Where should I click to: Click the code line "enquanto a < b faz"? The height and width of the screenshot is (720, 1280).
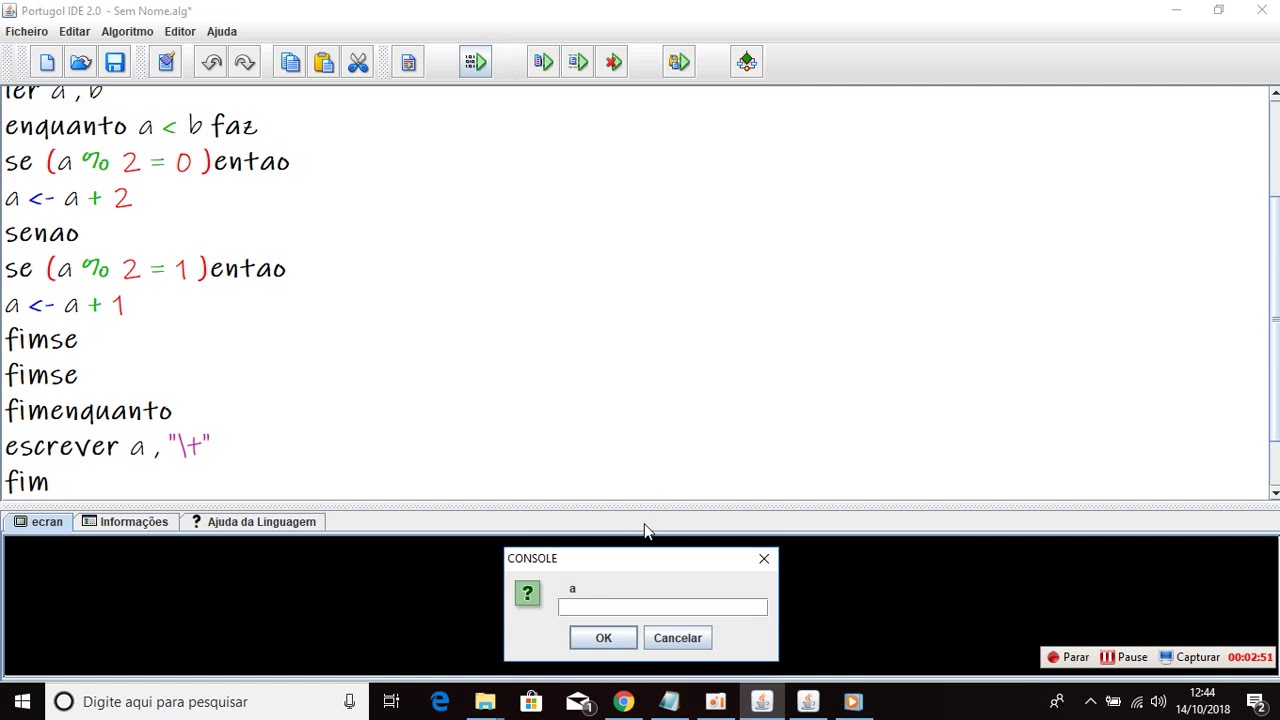coord(131,126)
